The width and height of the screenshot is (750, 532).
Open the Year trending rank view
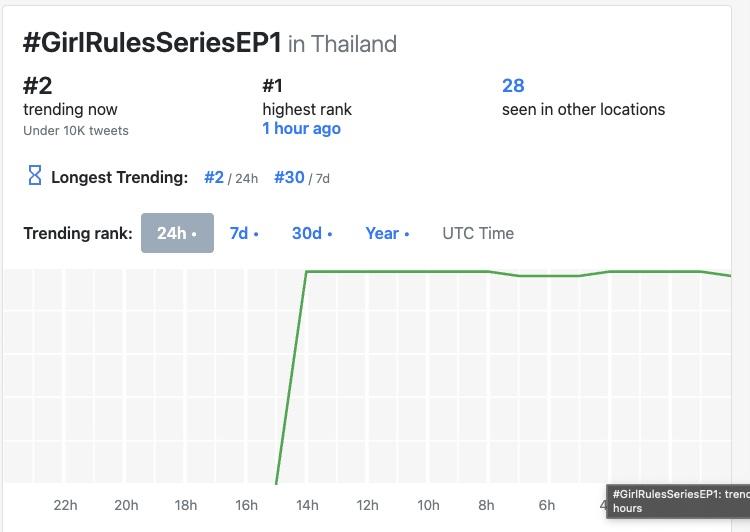388,233
